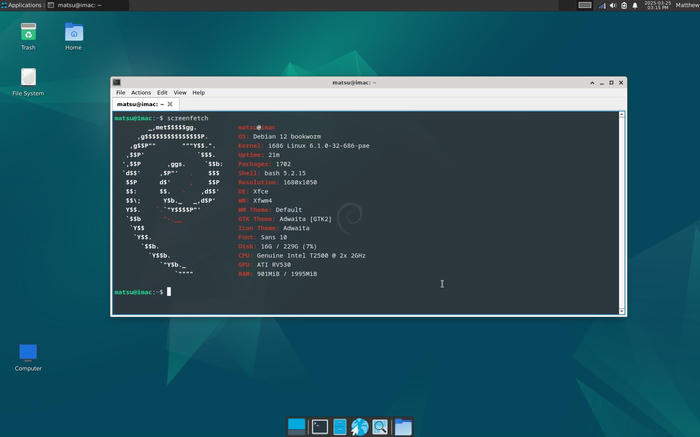Open the network status tray icon
Screen dimensions: 700x437
[602, 5]
